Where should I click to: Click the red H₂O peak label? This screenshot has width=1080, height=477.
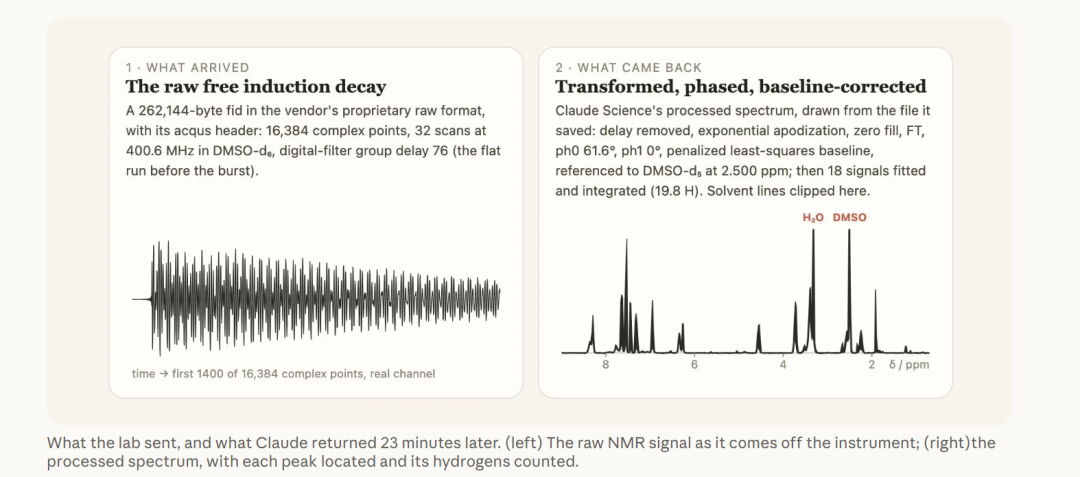pyautogui.click(x=813, y=218)
